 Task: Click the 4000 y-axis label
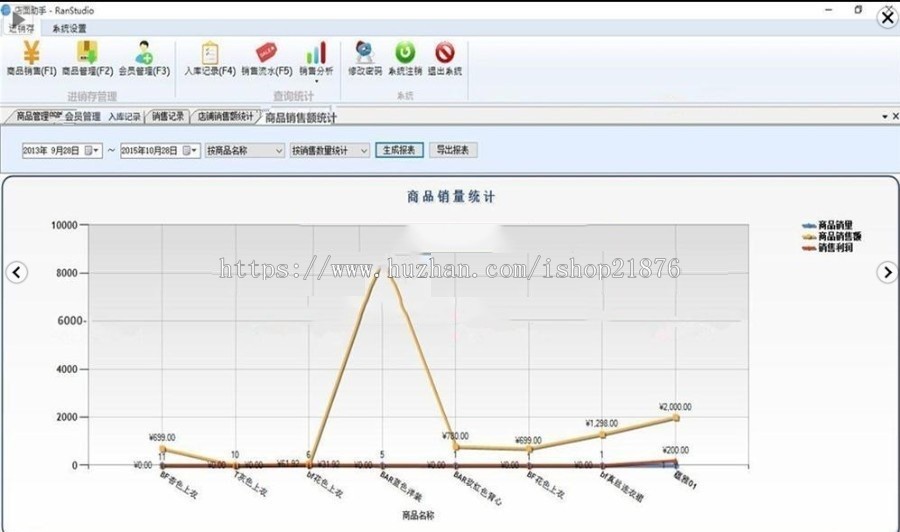[x=67, y=369]
